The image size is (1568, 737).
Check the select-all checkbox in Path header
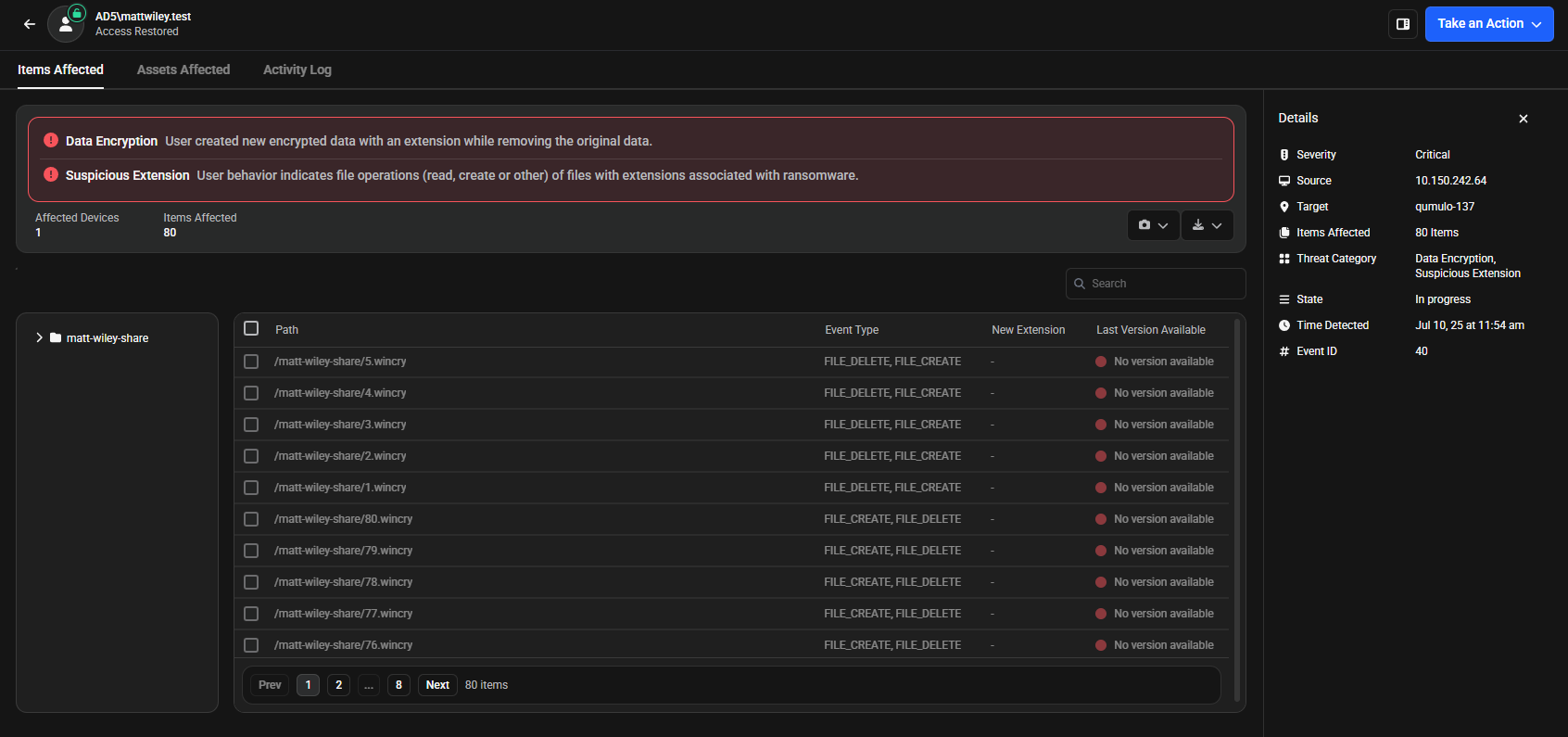[251, 329]
